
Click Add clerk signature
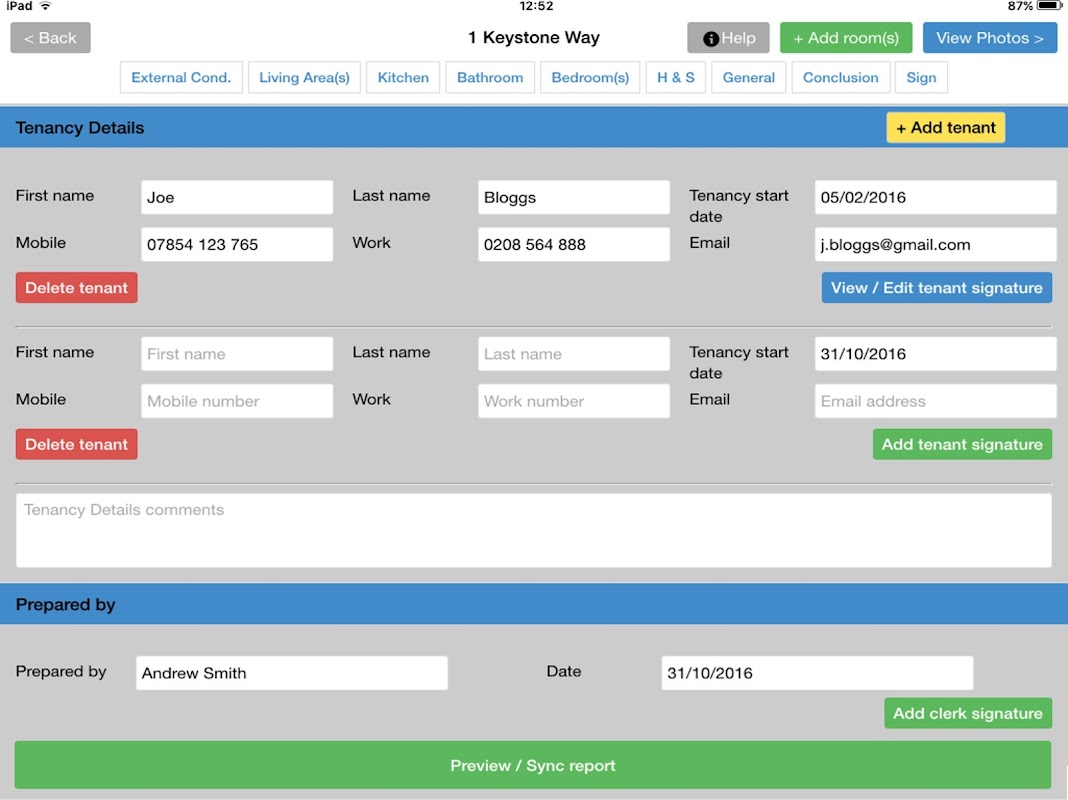tap(968, 714)
